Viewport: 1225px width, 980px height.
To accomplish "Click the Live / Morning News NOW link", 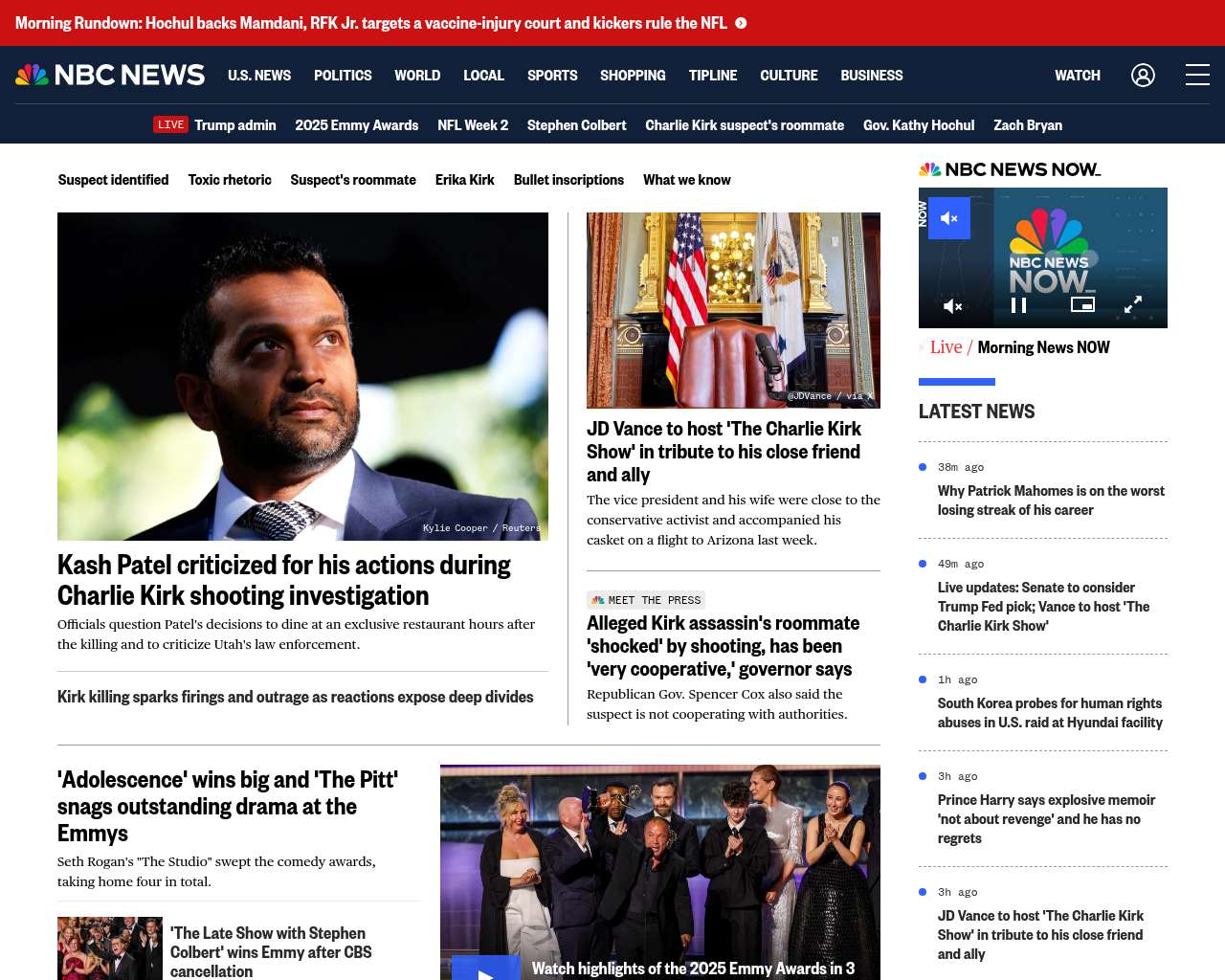I will point(1019,347).
